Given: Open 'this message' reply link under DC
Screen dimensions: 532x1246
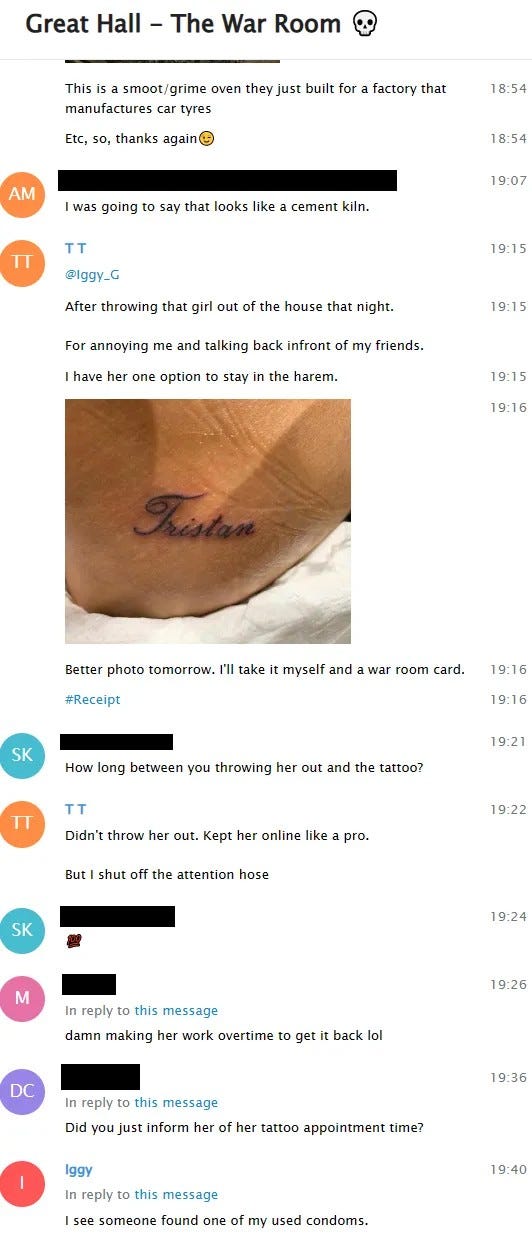Looking at the screenshot, I should click(x=176, y=1103).
